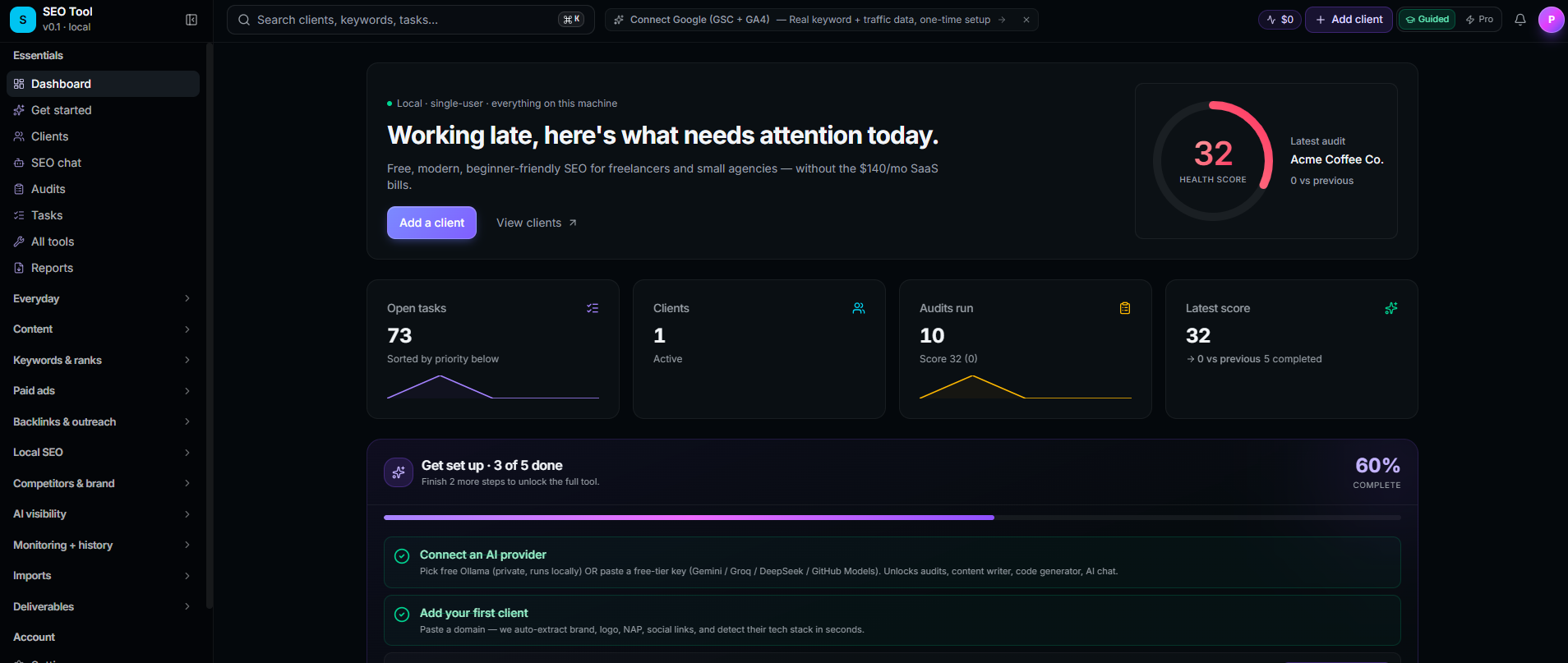Expand the AI visibility section
This screenshot has height=663, width=1568.
[x=103, y=514]
